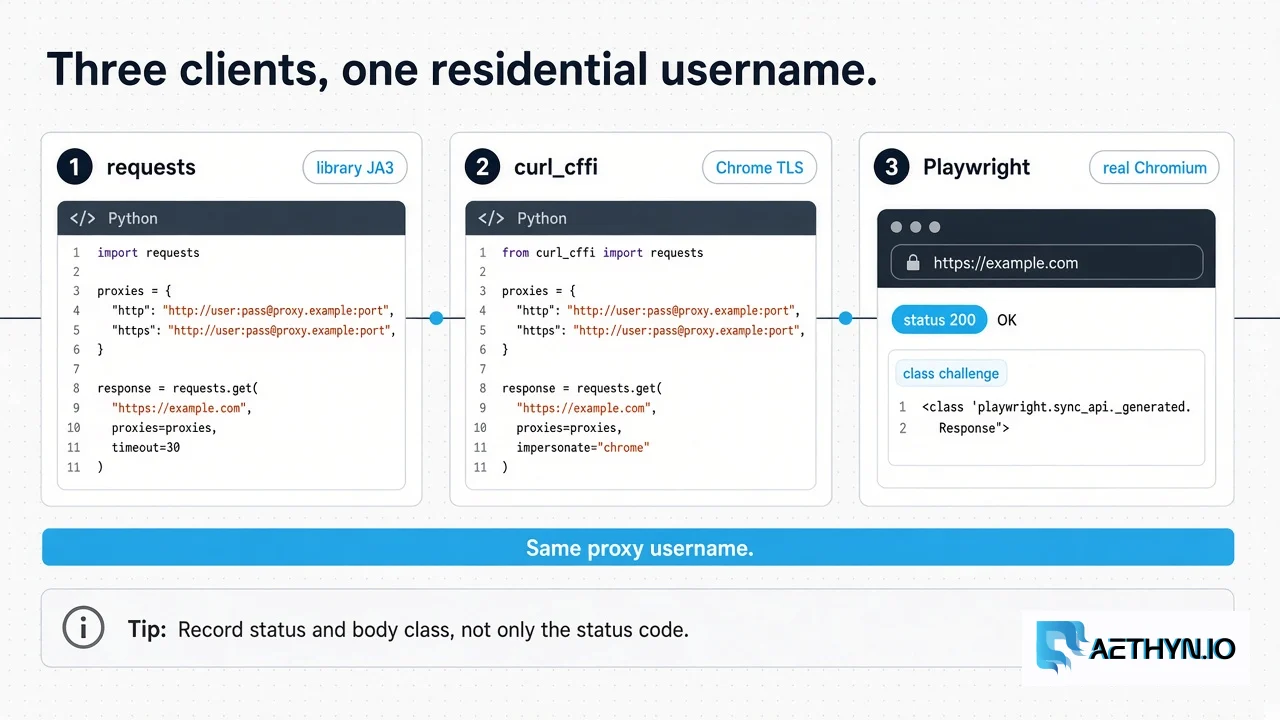1280x720 pixels.
Task: Click the Python label in the requests card
Action: [133, 218]
